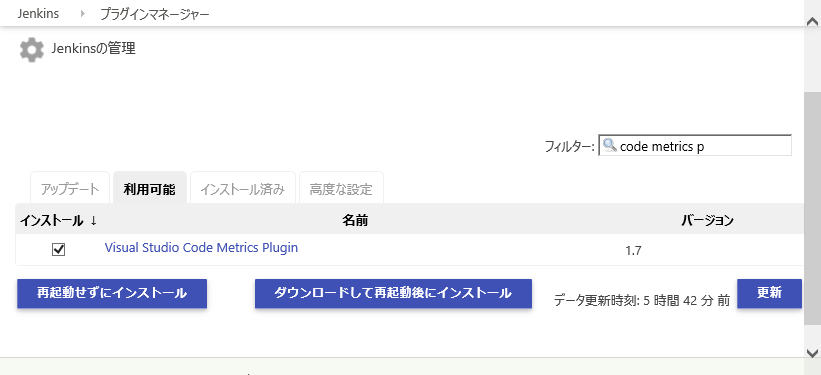This screenshot has width=821, height=375.
Task: Click the 更新 button
Action: pyautogui.click(x=769, y=293)
